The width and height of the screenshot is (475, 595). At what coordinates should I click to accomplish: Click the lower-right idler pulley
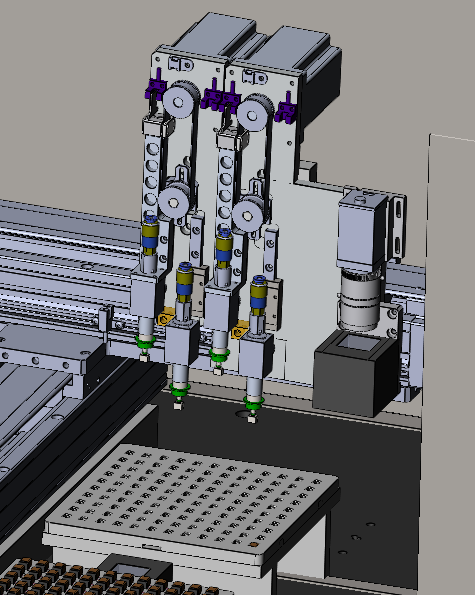click(247, 216)
